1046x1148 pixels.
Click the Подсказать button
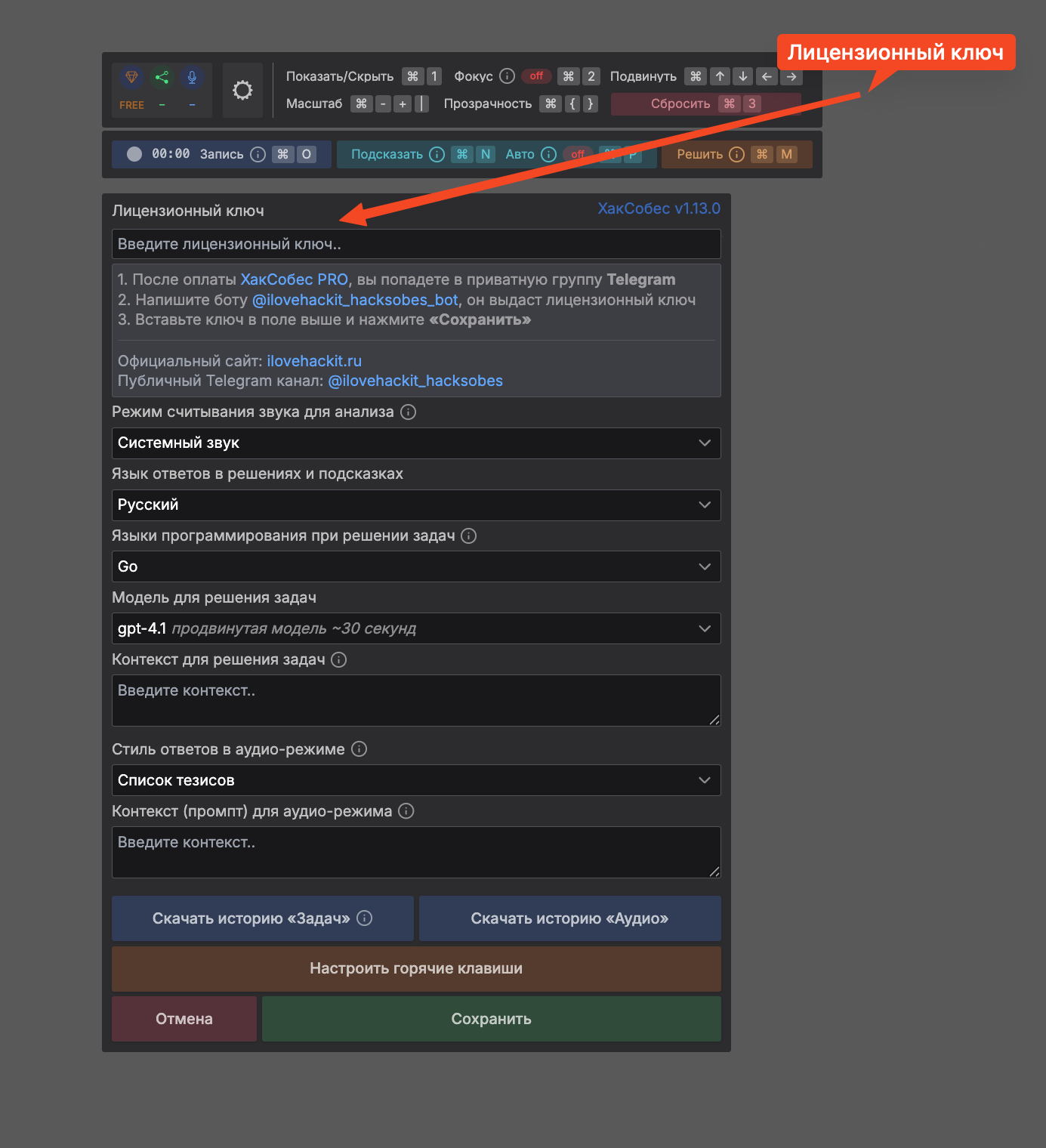(x=387, y=154)
